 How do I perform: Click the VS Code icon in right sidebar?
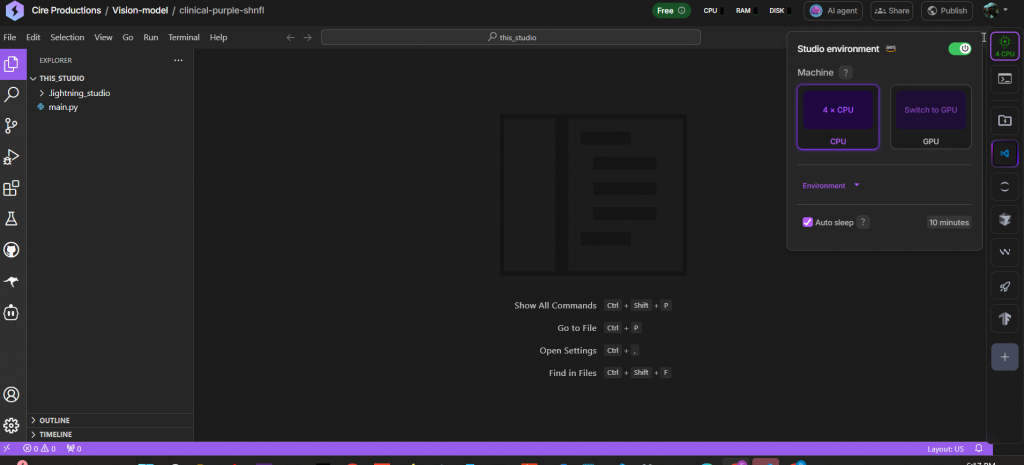coord(1004,153)
